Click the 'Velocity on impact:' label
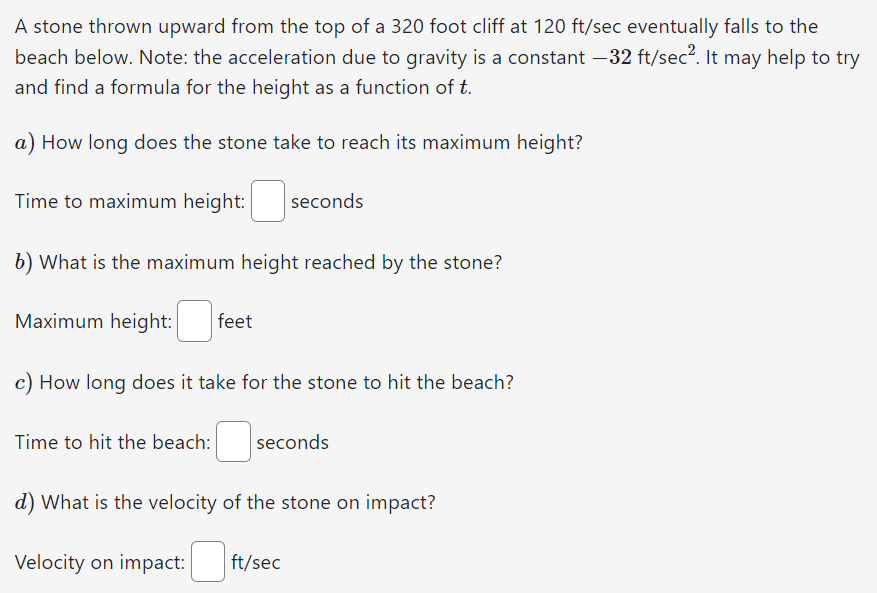 pos(99,562)
